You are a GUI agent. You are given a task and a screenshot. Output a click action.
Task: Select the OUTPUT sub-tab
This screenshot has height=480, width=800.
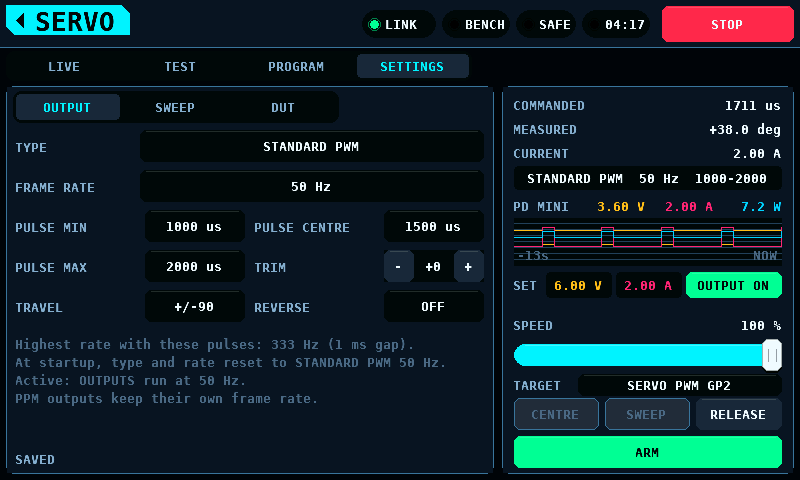pos(67,108)
